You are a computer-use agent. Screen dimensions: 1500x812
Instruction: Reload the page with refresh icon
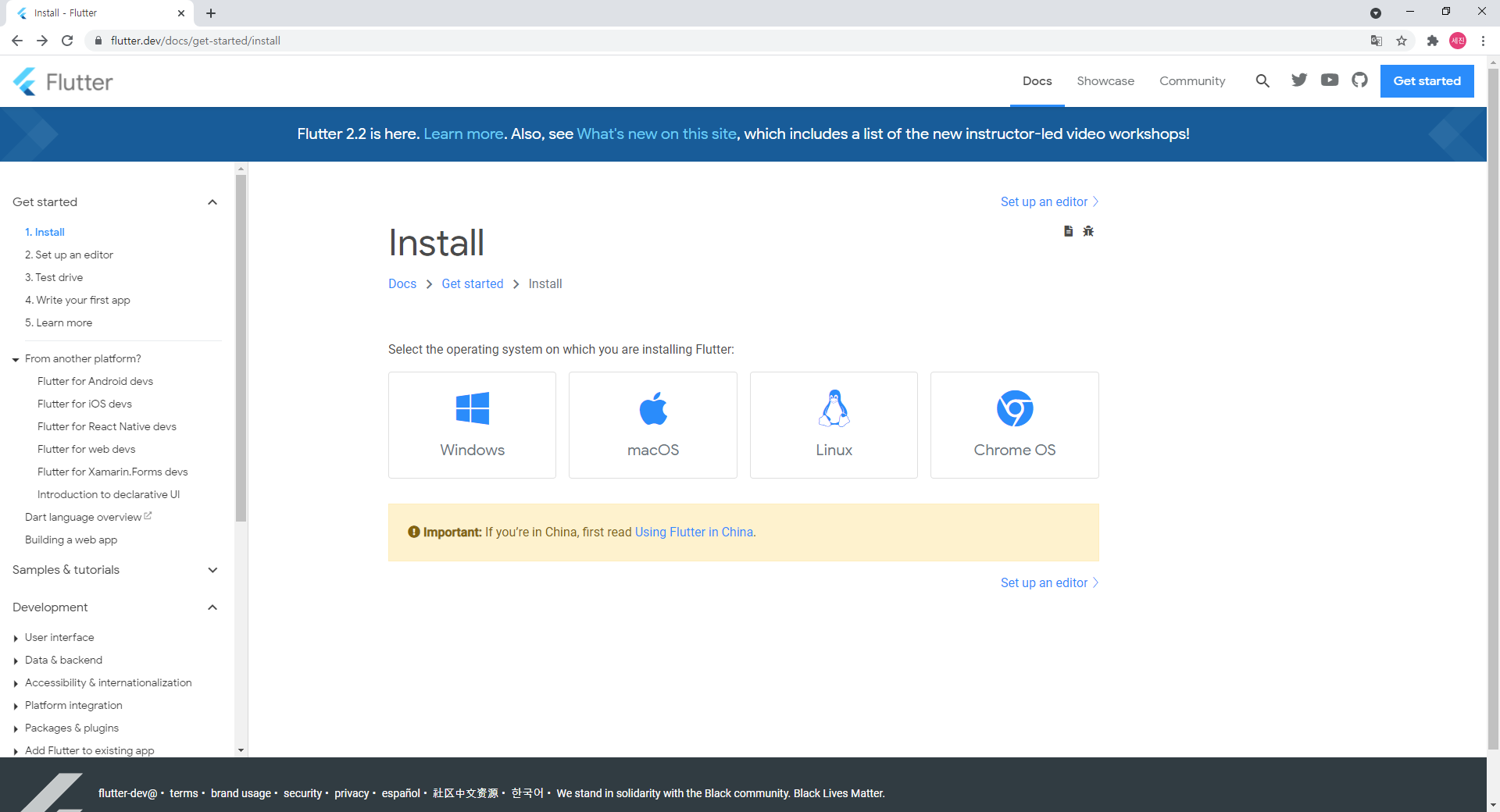pos(67,41)
